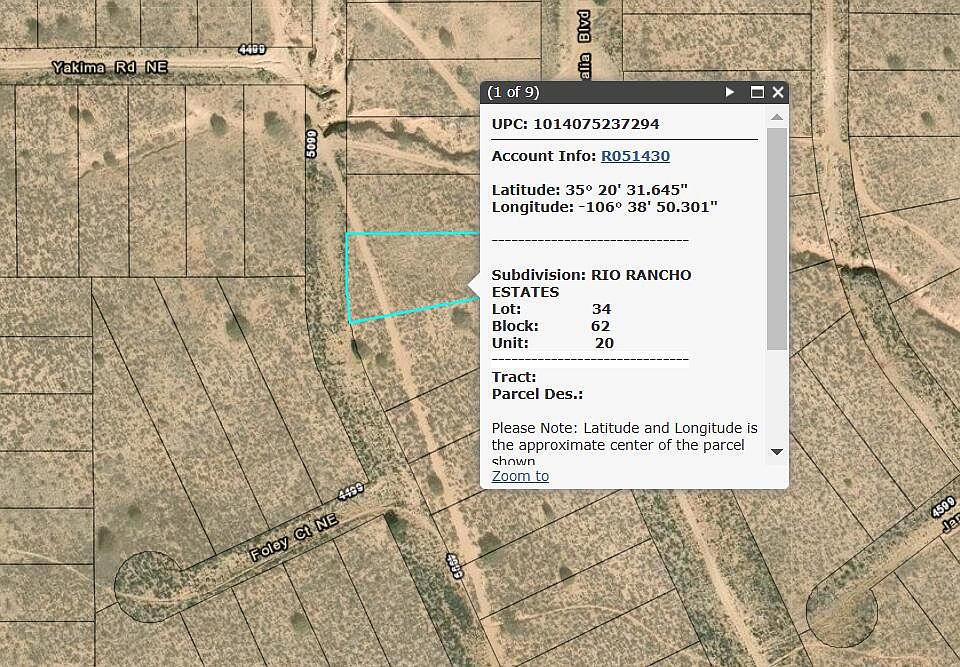Click the Latitude coordinate line in popup
The height and width of the screenshot is (667, 960).
(589, 189)
